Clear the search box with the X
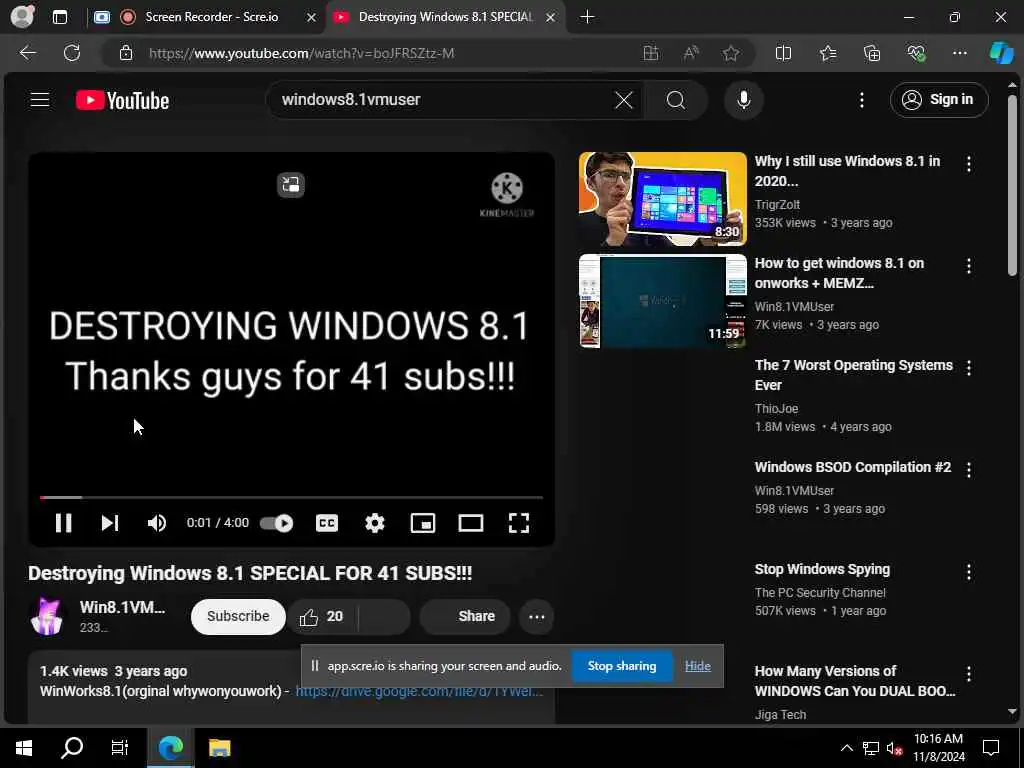 click(624, 100)
